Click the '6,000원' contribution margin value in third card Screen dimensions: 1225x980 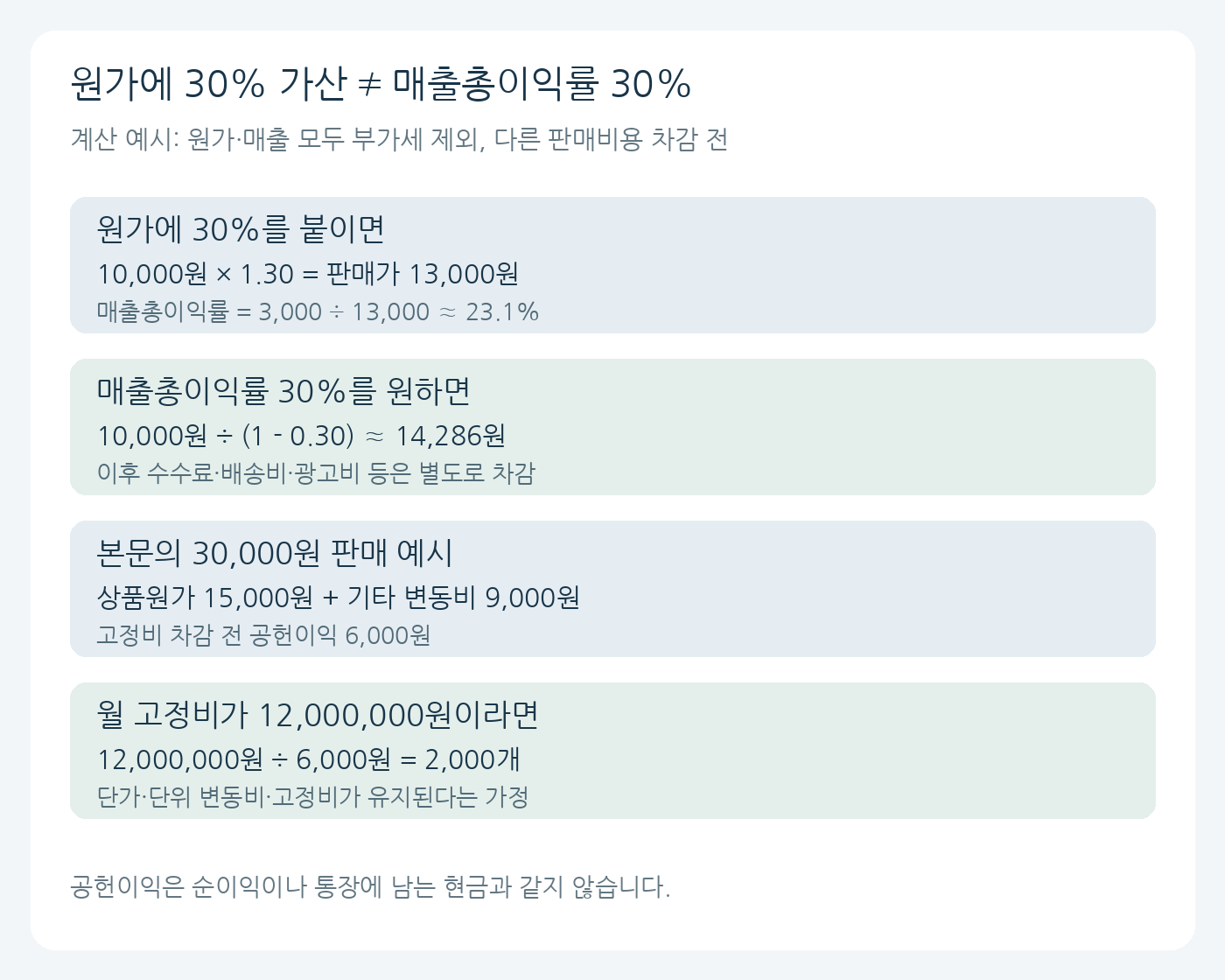tap(388, 635)
